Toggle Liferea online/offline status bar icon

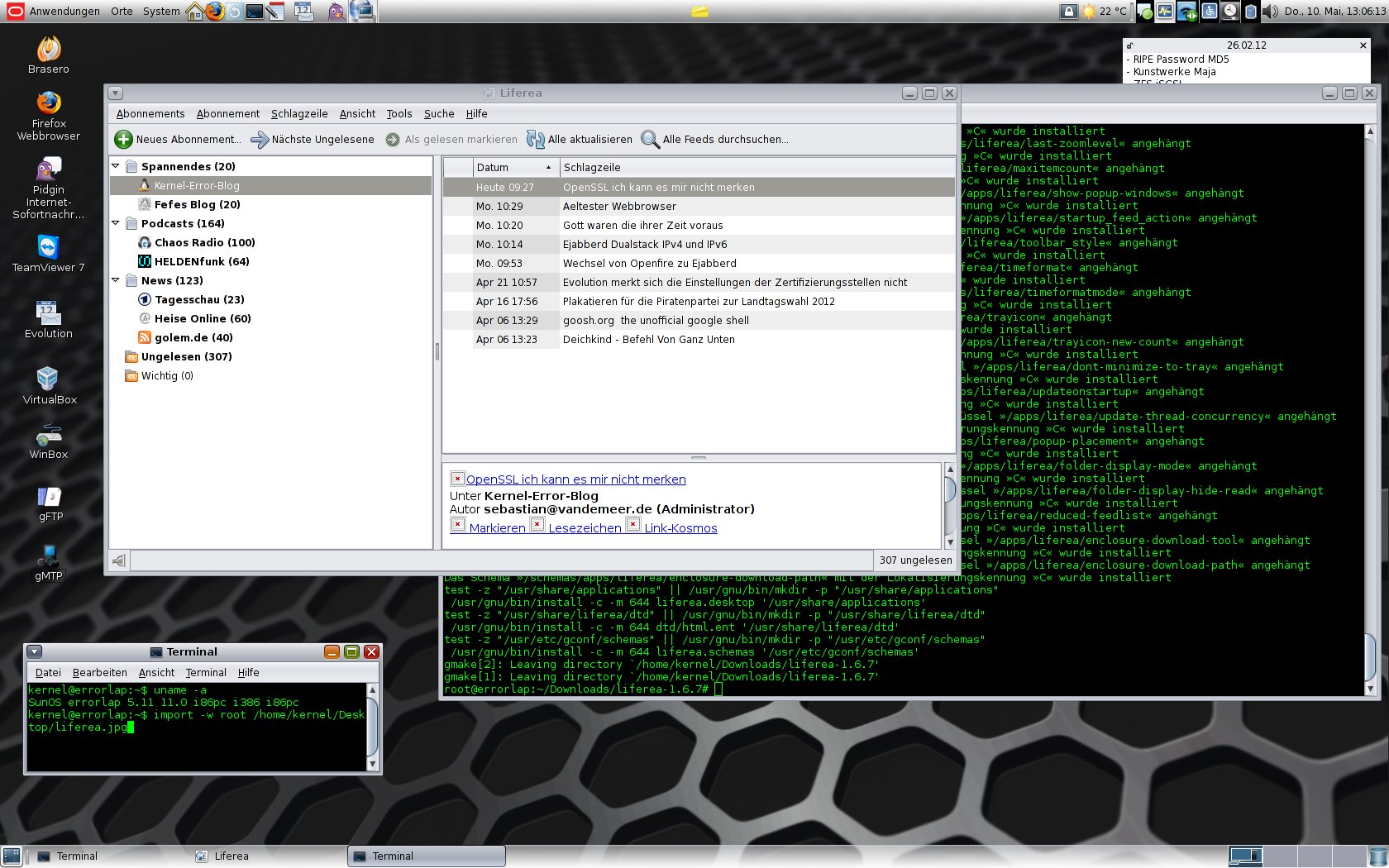(x=119, y=560)
